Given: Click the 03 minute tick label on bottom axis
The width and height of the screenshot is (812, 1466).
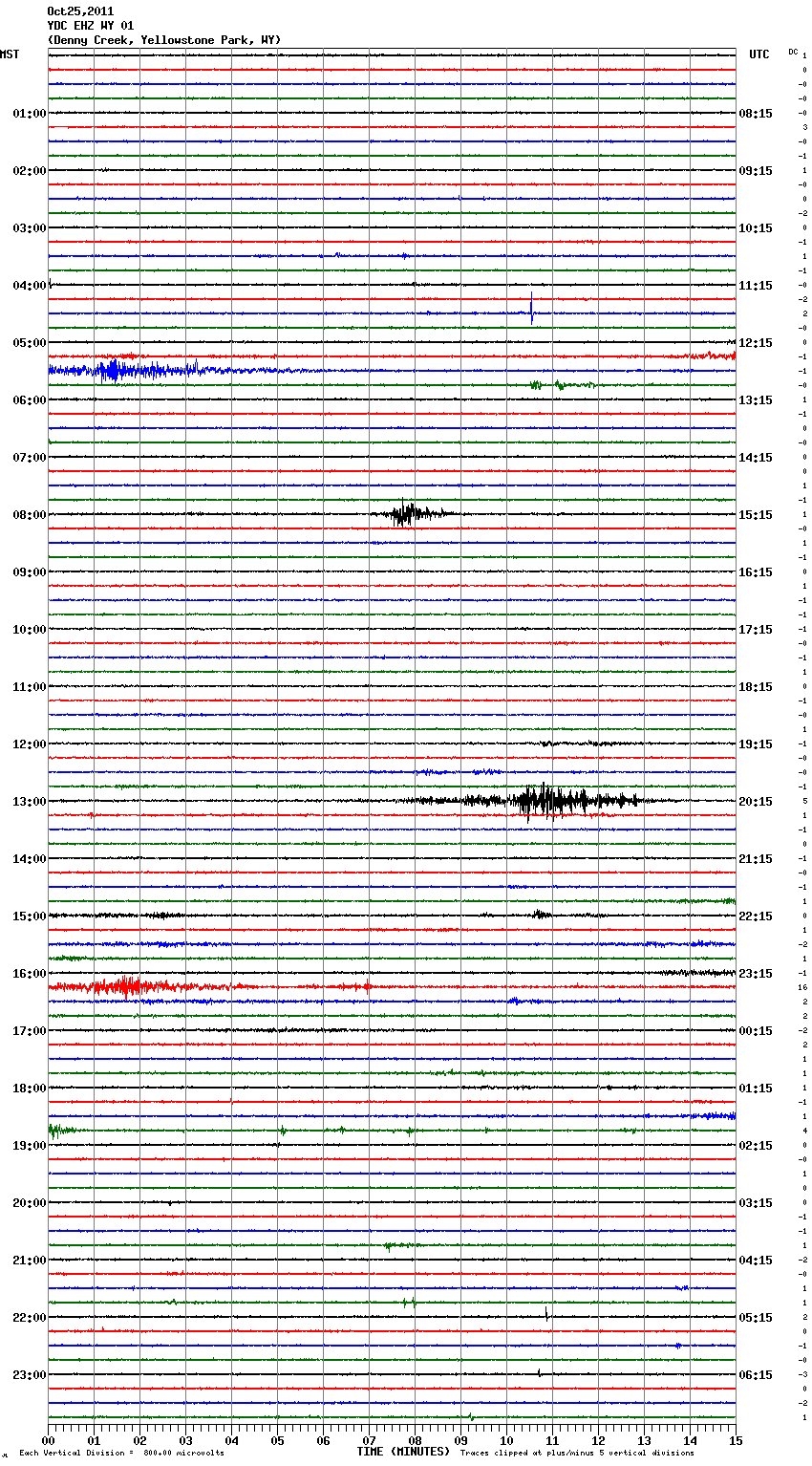Looking at the screenshot, I should (x=185, y=1440).
